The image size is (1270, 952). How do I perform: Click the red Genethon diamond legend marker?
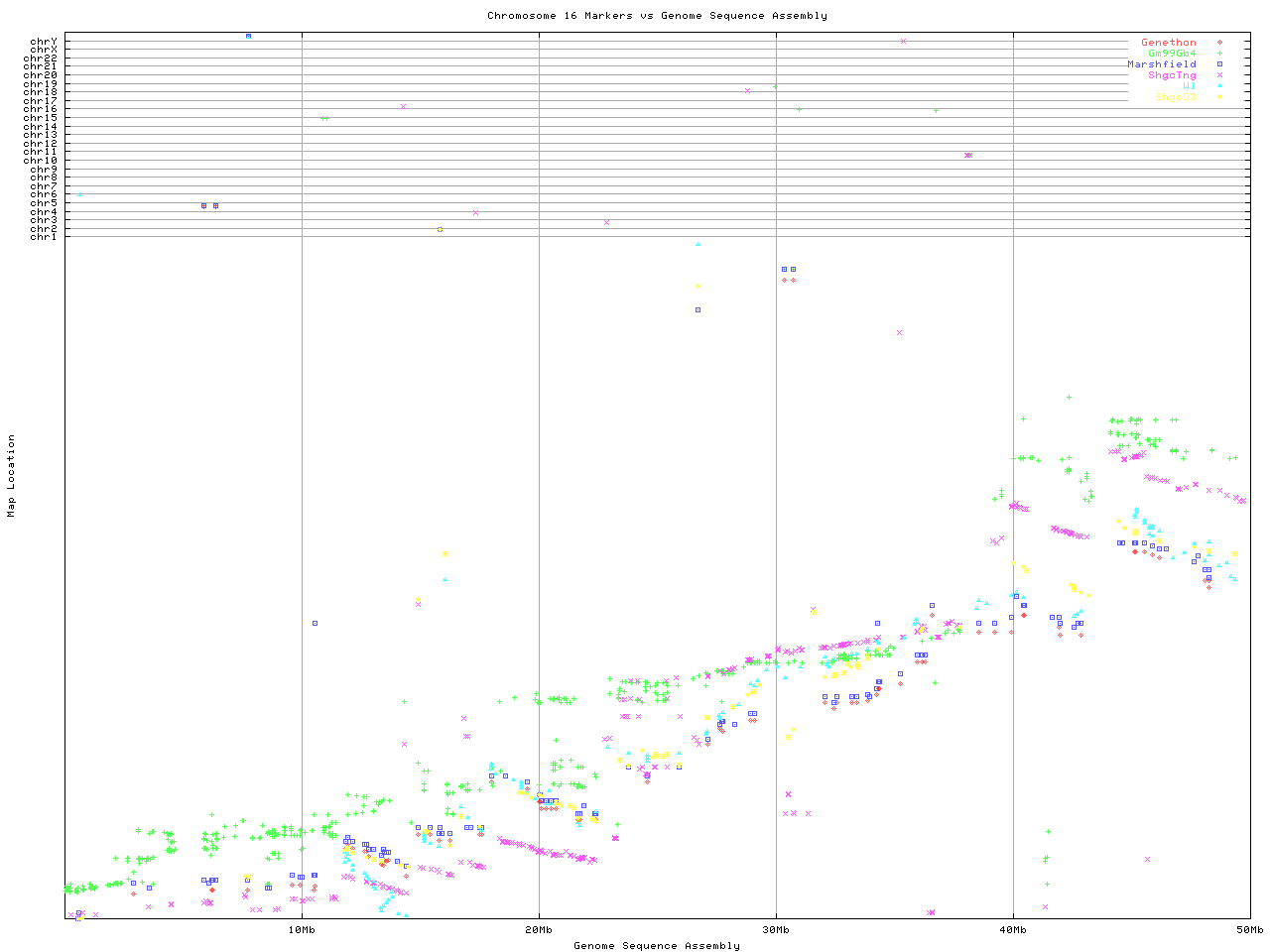1219,43
